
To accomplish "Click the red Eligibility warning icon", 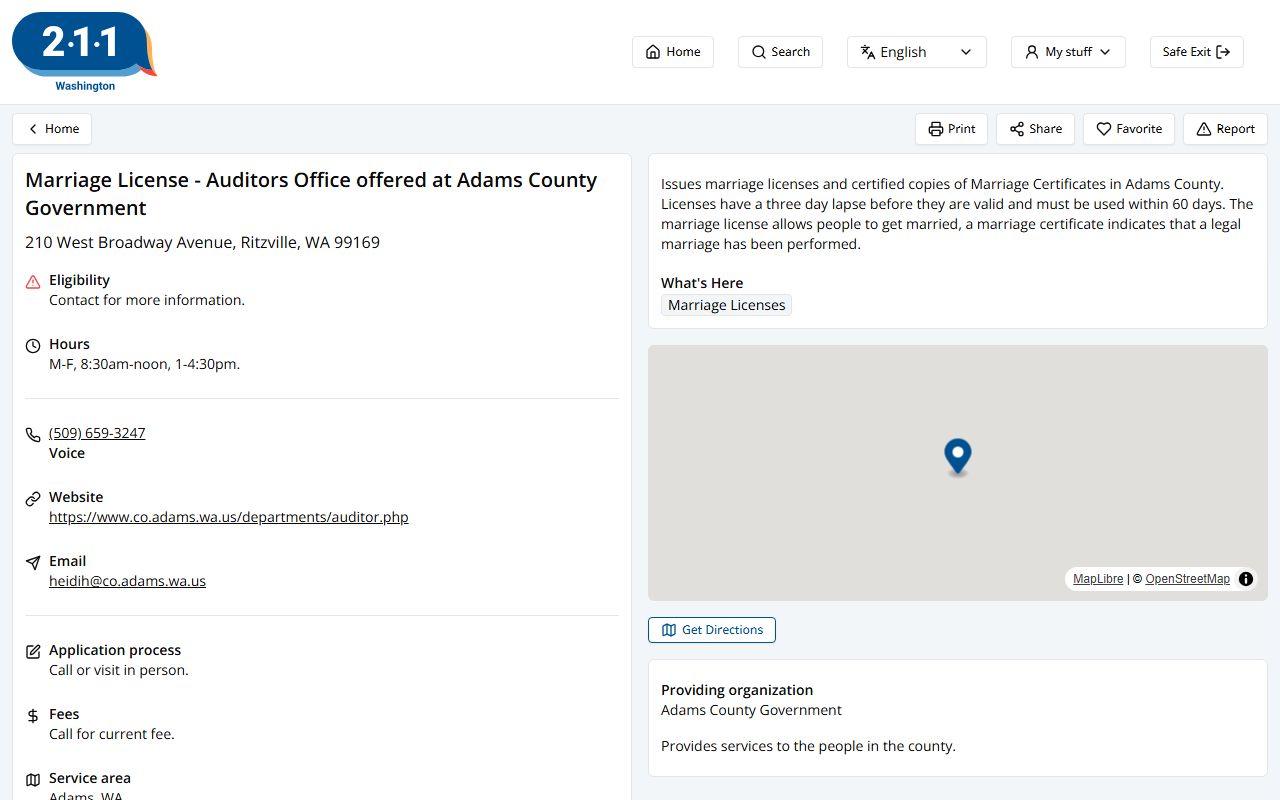I will pos(33,282).
